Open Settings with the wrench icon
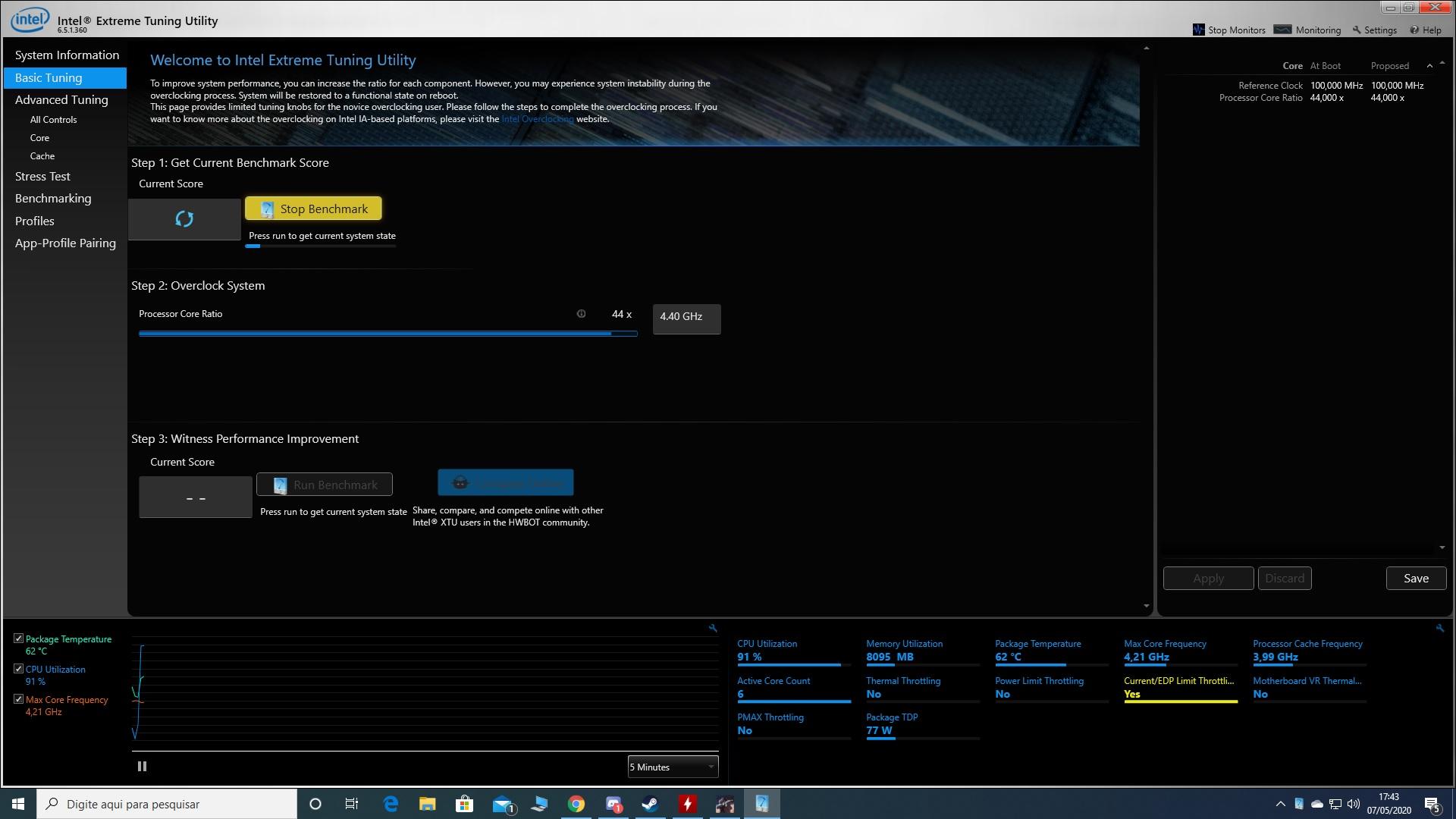 point(1374,30)
